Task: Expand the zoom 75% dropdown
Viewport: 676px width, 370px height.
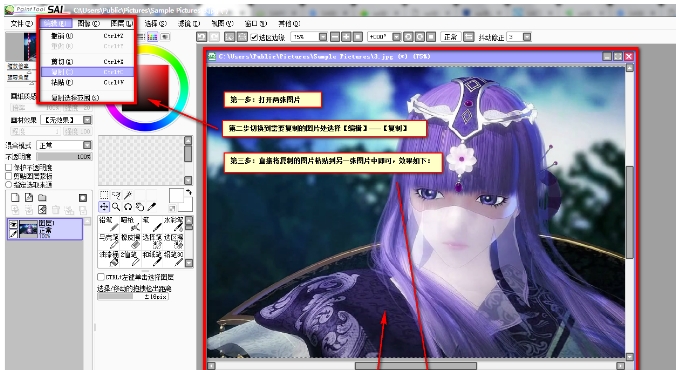Action: 323,37
